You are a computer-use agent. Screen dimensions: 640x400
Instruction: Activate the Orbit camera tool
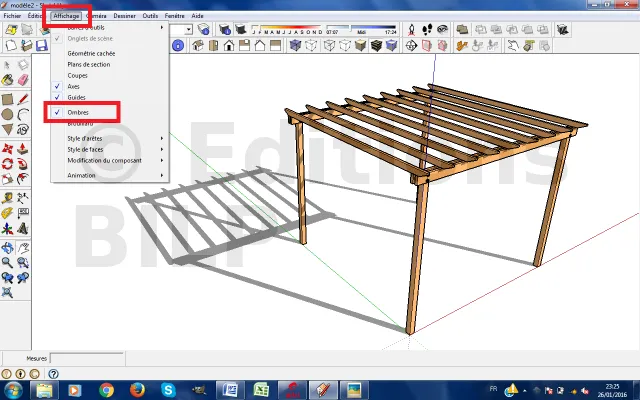[8, 248]
